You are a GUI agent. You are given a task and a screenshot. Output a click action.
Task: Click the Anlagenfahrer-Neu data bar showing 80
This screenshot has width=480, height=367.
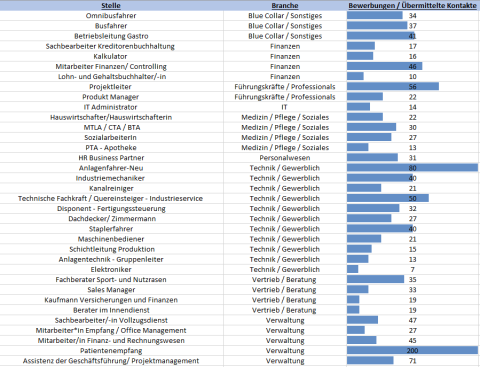412,168
